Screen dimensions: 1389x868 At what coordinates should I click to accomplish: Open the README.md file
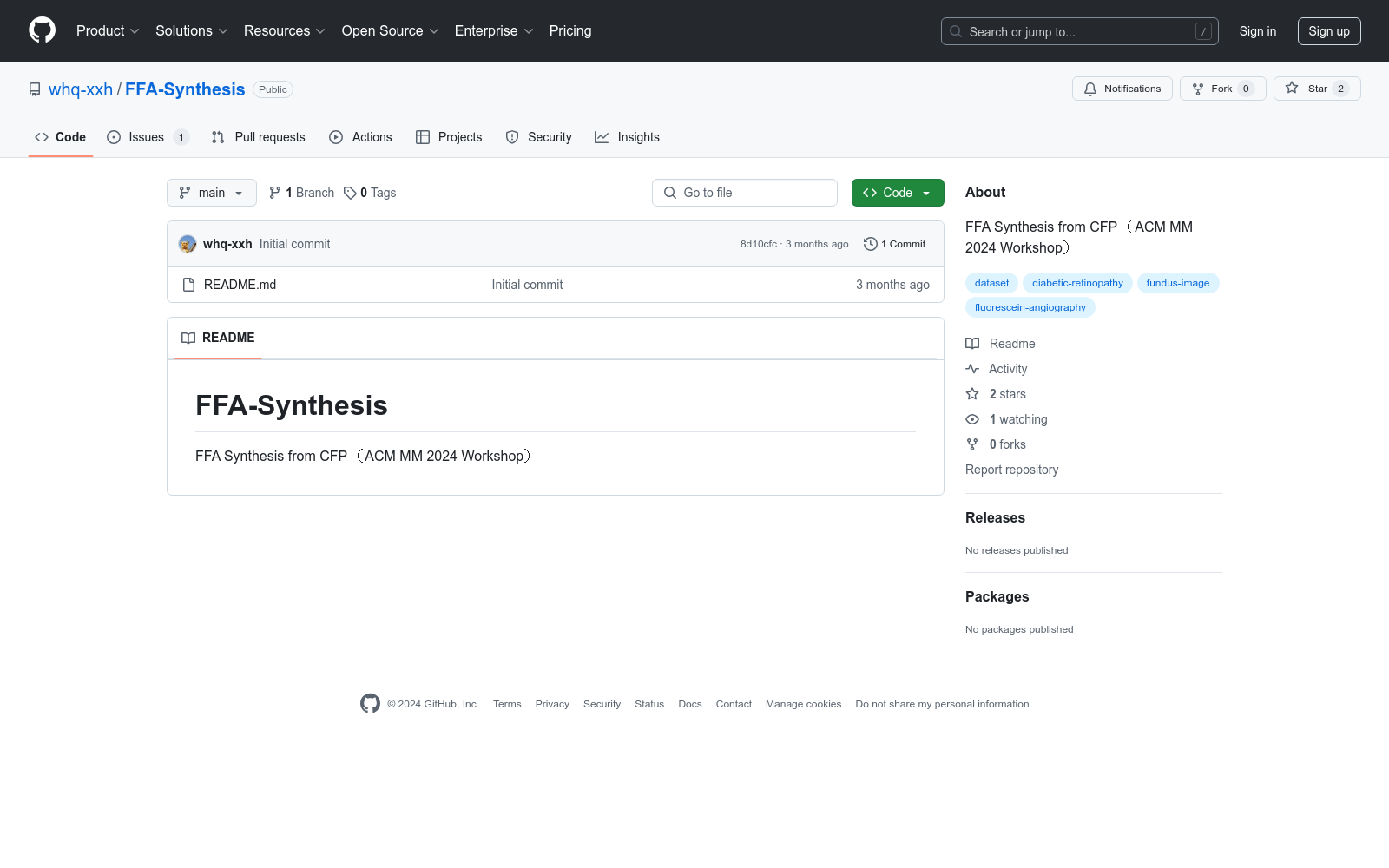pyautogui.click(x=240, y=285)
